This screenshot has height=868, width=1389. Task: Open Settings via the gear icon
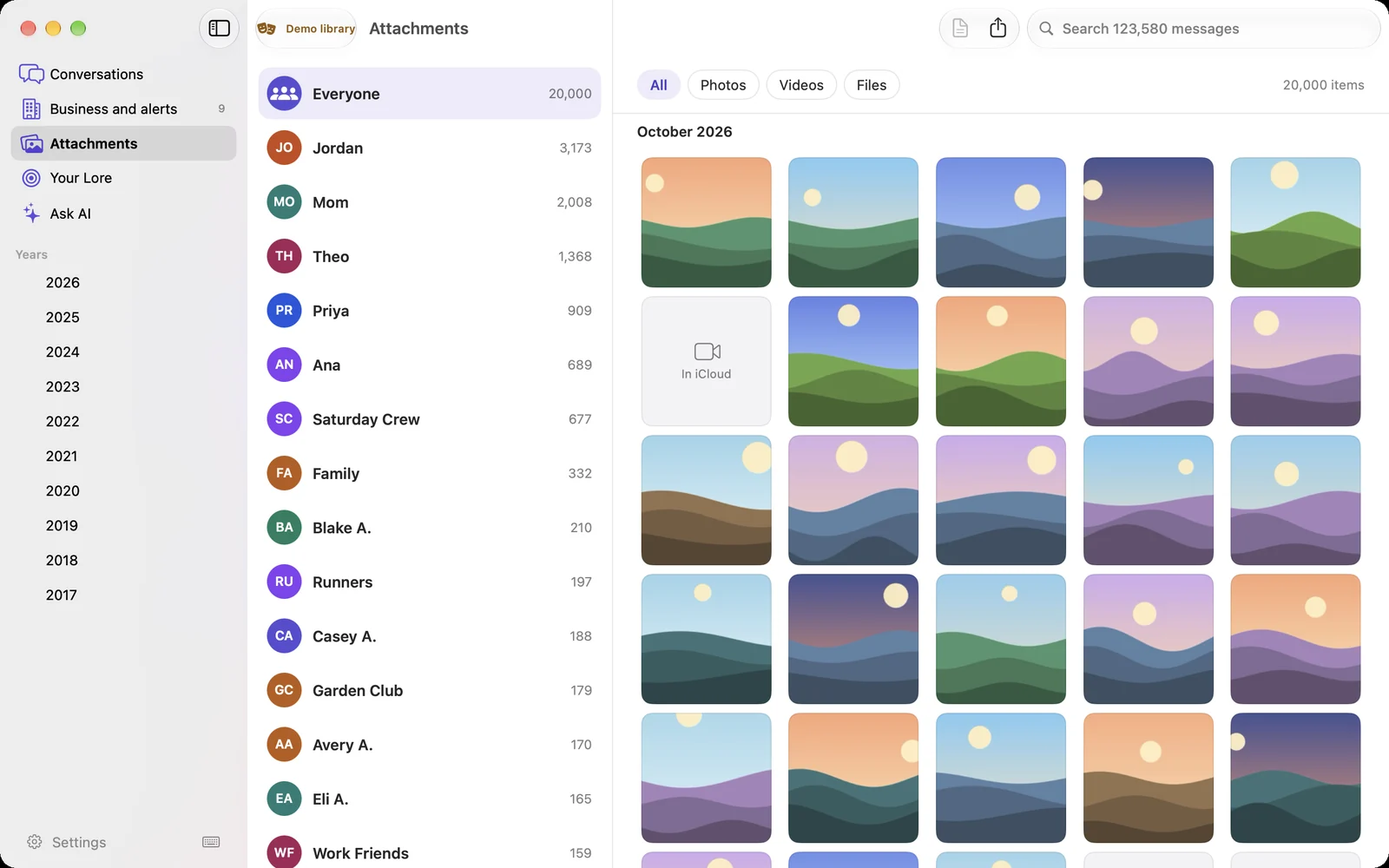(x=35, y=842)
